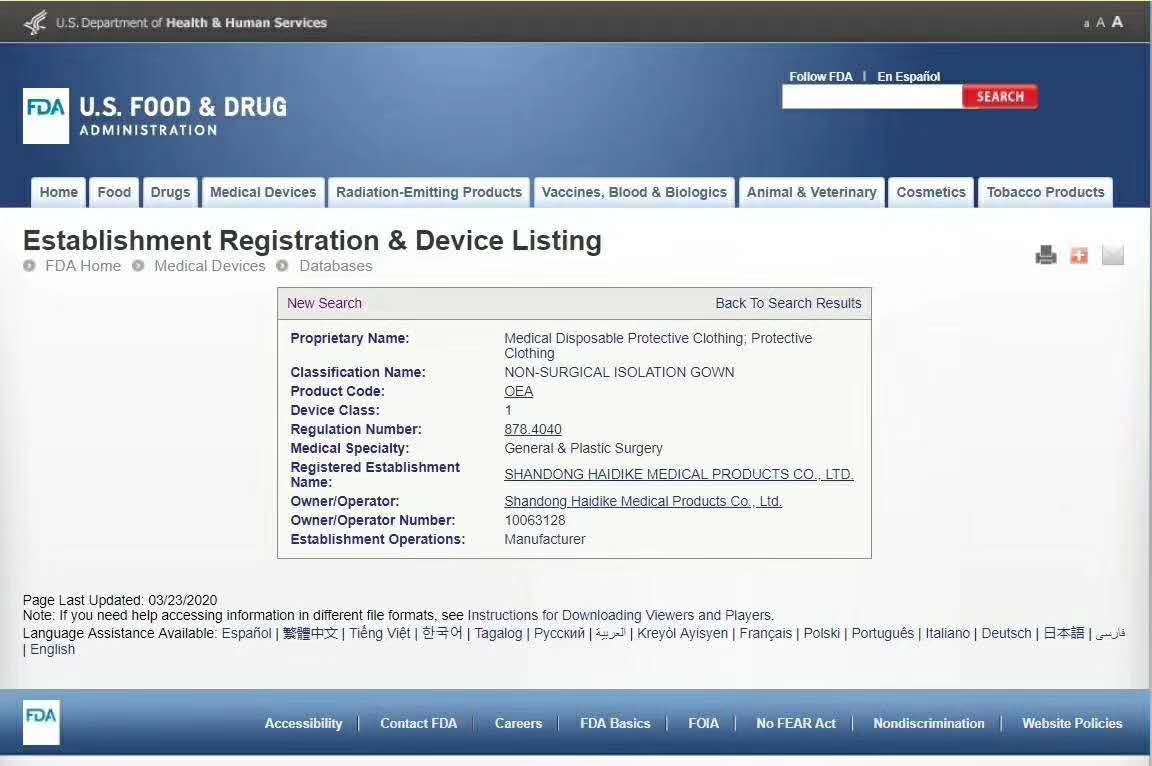Open the Cosmetics tab

pyautogui.click(x=931, y=192)
